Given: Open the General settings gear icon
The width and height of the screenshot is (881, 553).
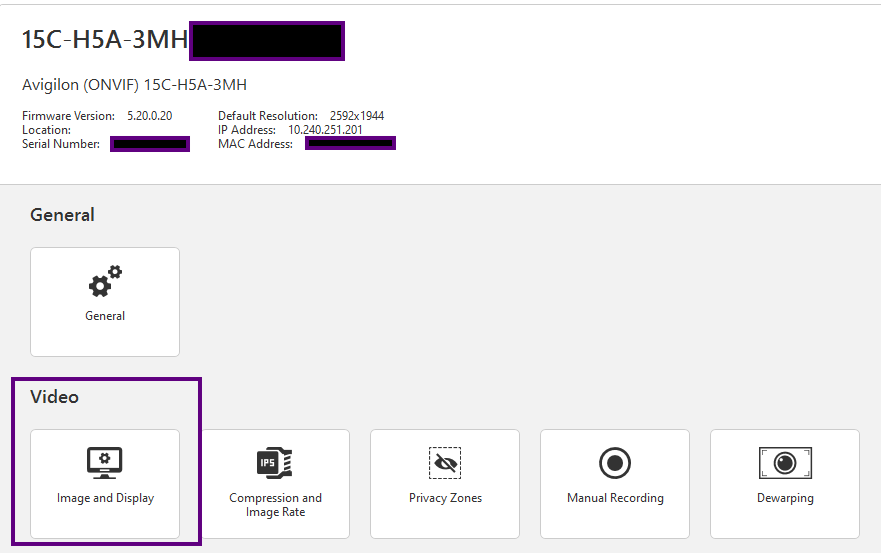Looking at the screenshot, I should 105,281.
